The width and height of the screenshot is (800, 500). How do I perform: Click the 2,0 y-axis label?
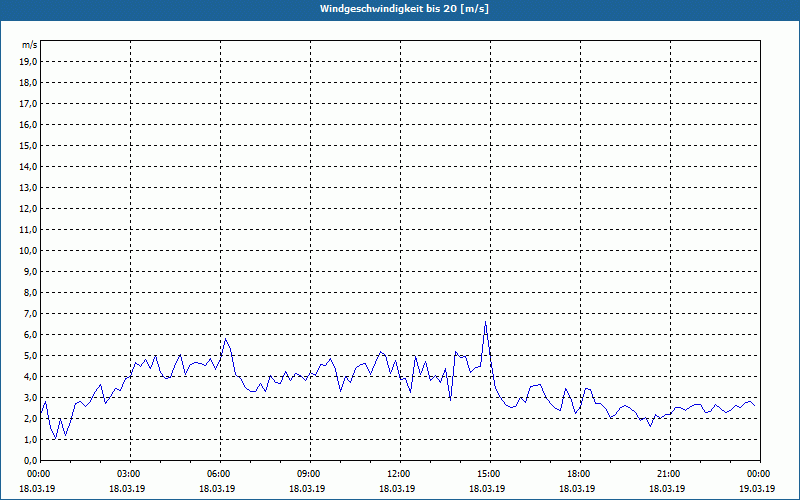click(31, 419)
